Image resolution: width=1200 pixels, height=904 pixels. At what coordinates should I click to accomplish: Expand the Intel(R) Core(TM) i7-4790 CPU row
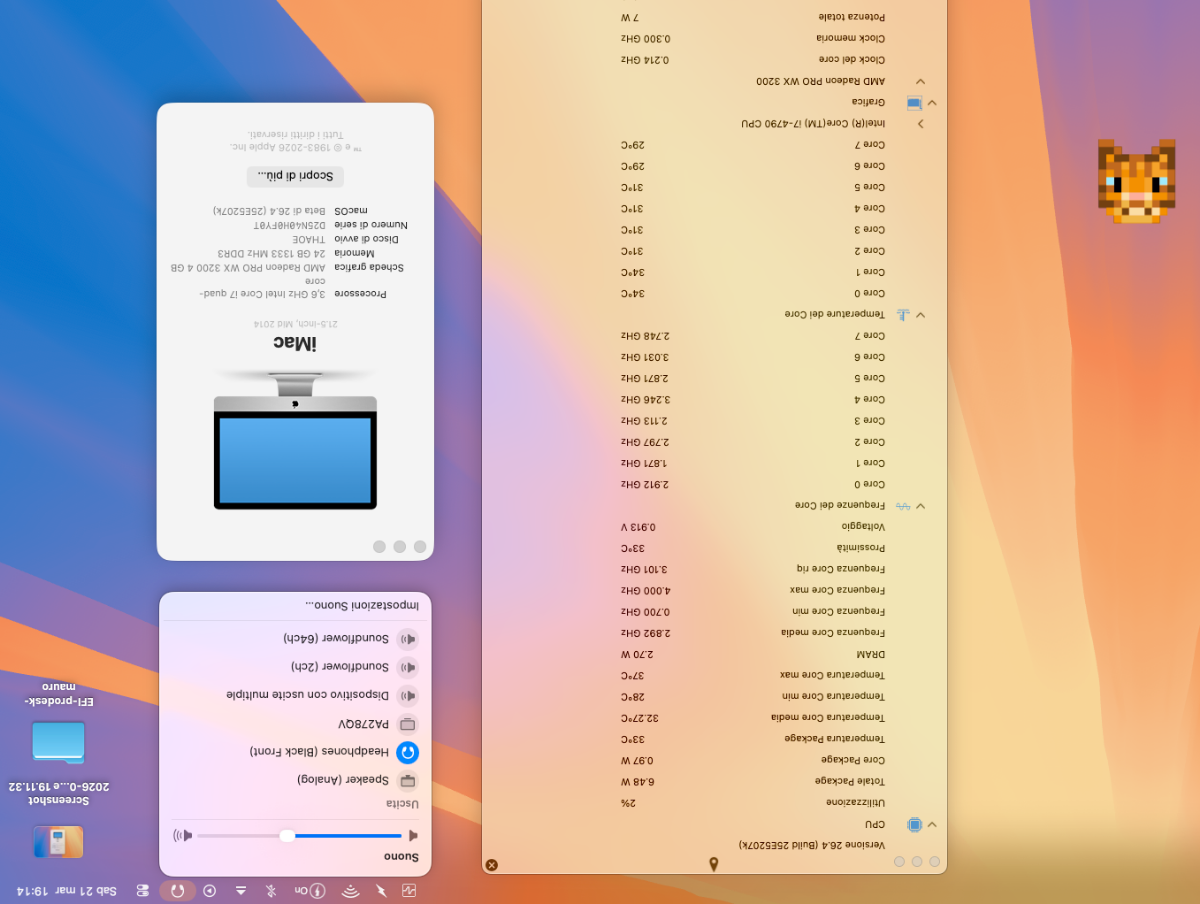click(921, 123)
